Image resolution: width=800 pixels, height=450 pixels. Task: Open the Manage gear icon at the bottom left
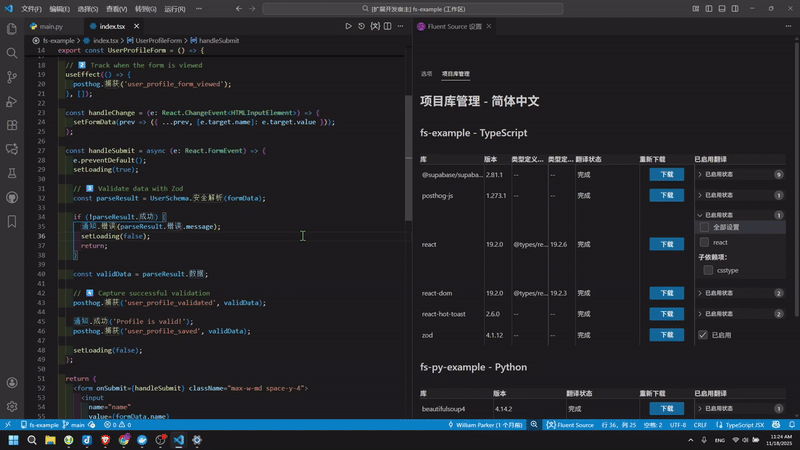[x=12, y=407]
